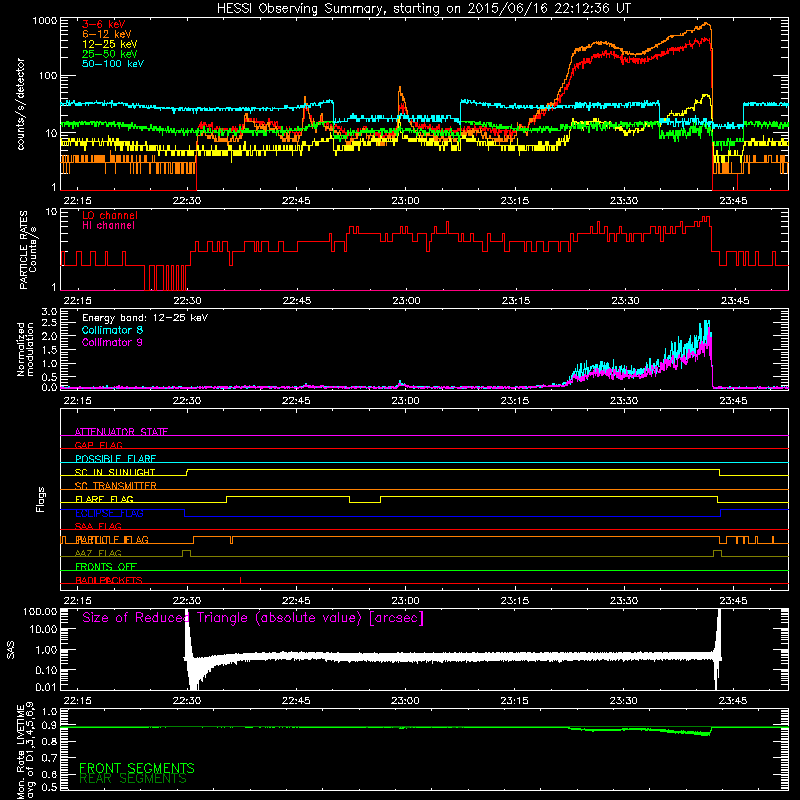Select the '6-12 keV' orange legend label
The width and height of the screenshot is (800, 800).
point(106,34)
